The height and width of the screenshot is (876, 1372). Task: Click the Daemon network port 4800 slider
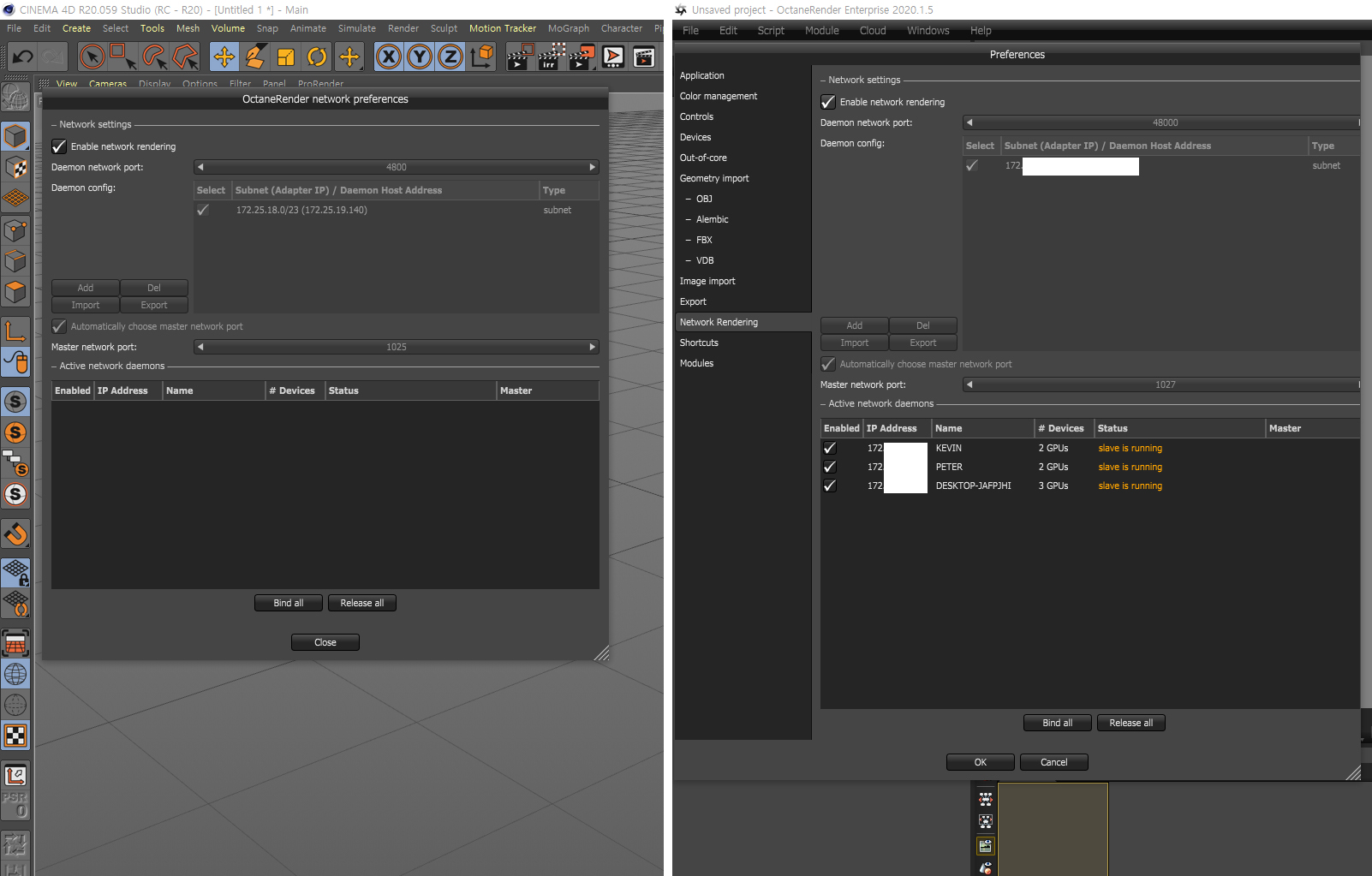tap(397, 167)
